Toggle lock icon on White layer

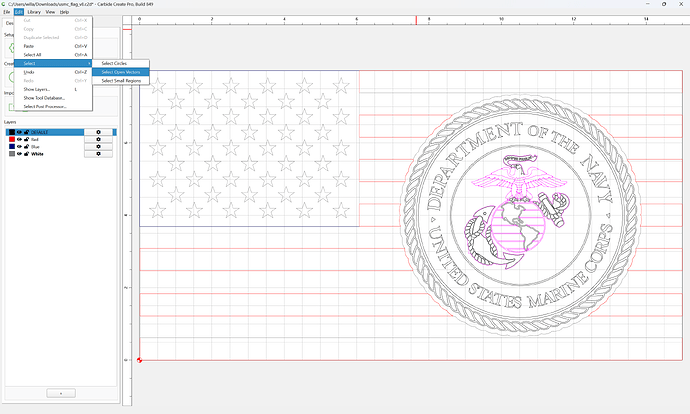pyautogui.click(x=26, y=154)
